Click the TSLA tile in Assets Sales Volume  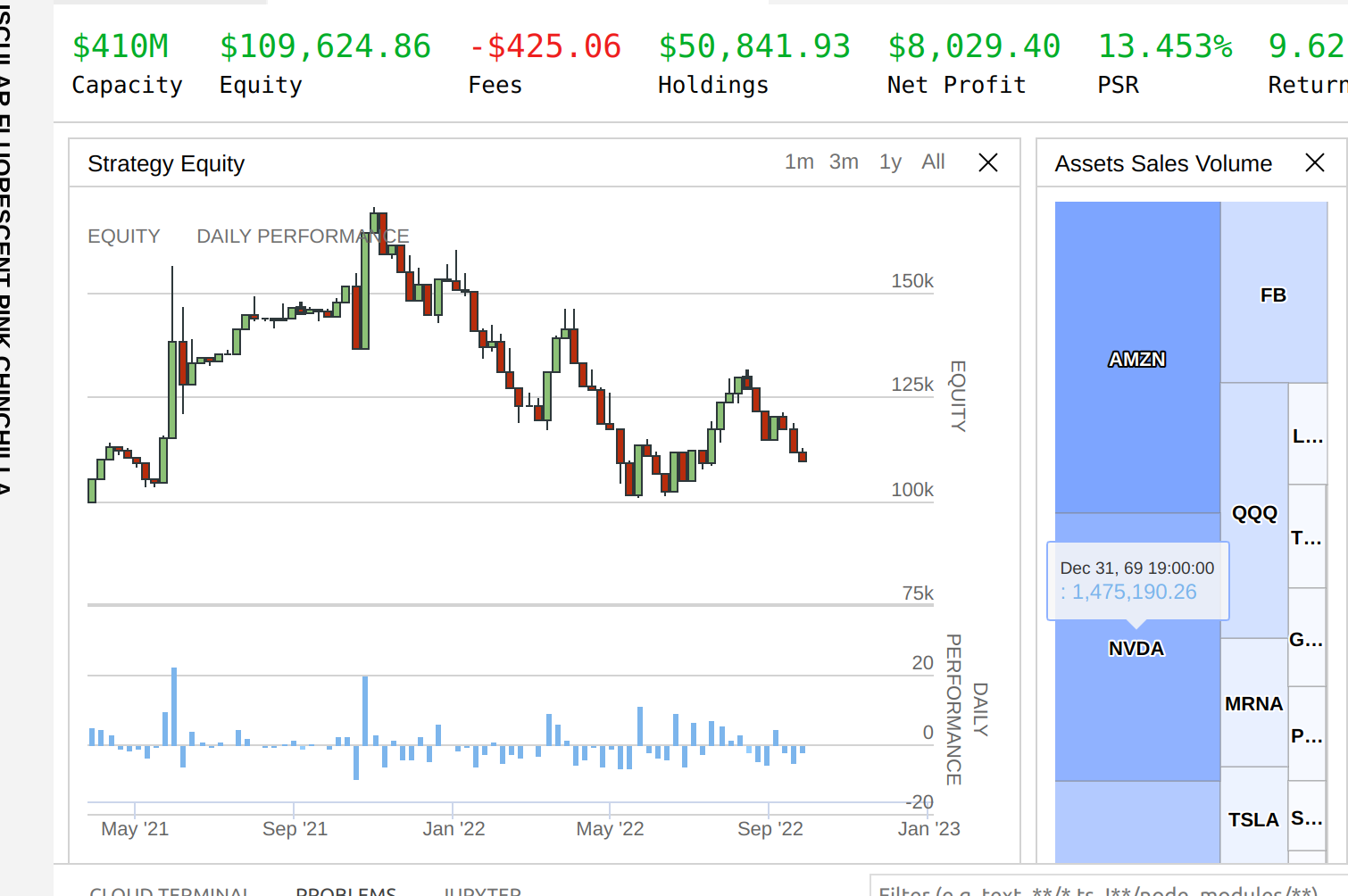click(1253, 819)
